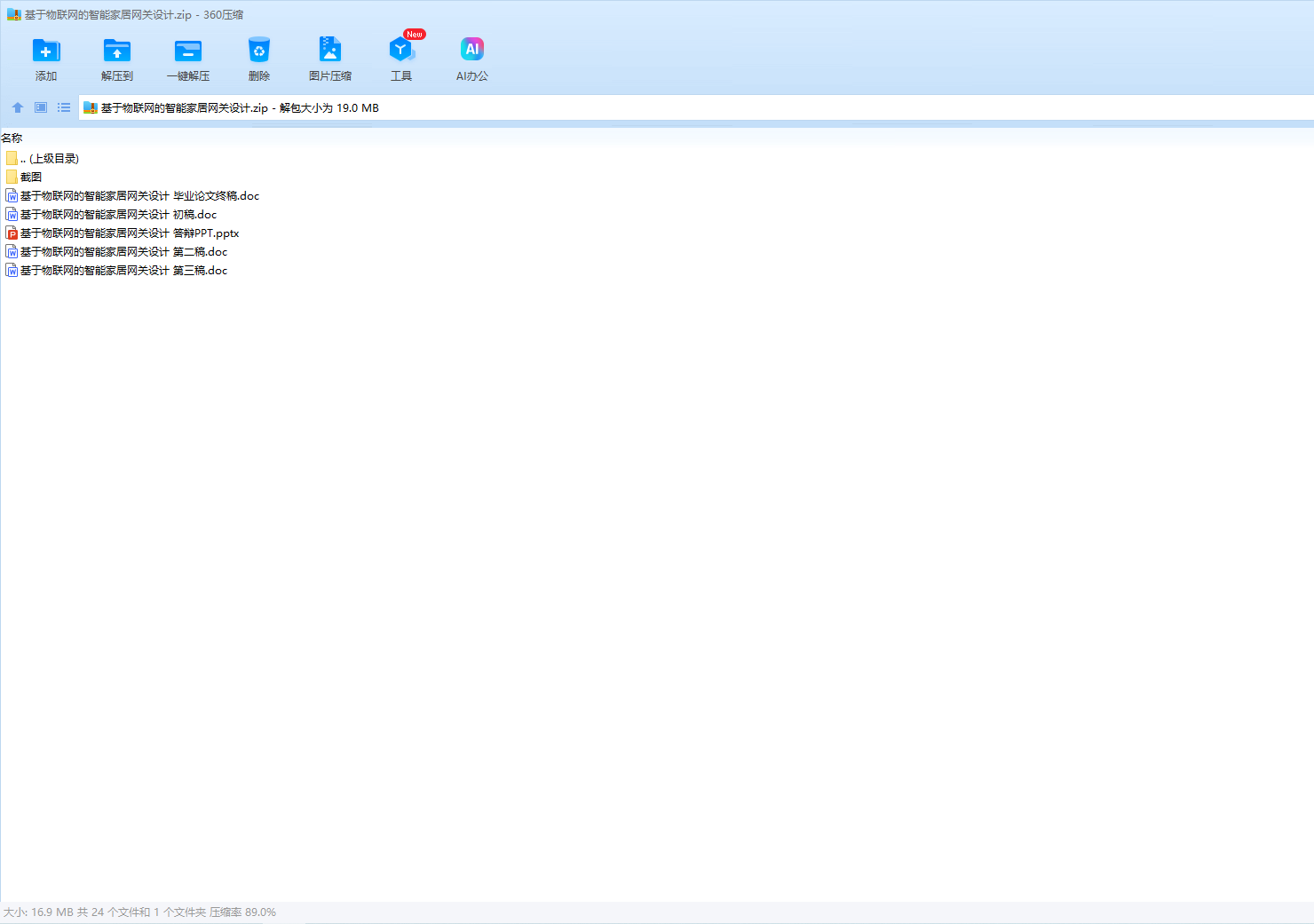The width and height of the screenshot is (1314, 924).
Task: Click the zip archive icon in the address bar
Action: (x=91, y=108)
